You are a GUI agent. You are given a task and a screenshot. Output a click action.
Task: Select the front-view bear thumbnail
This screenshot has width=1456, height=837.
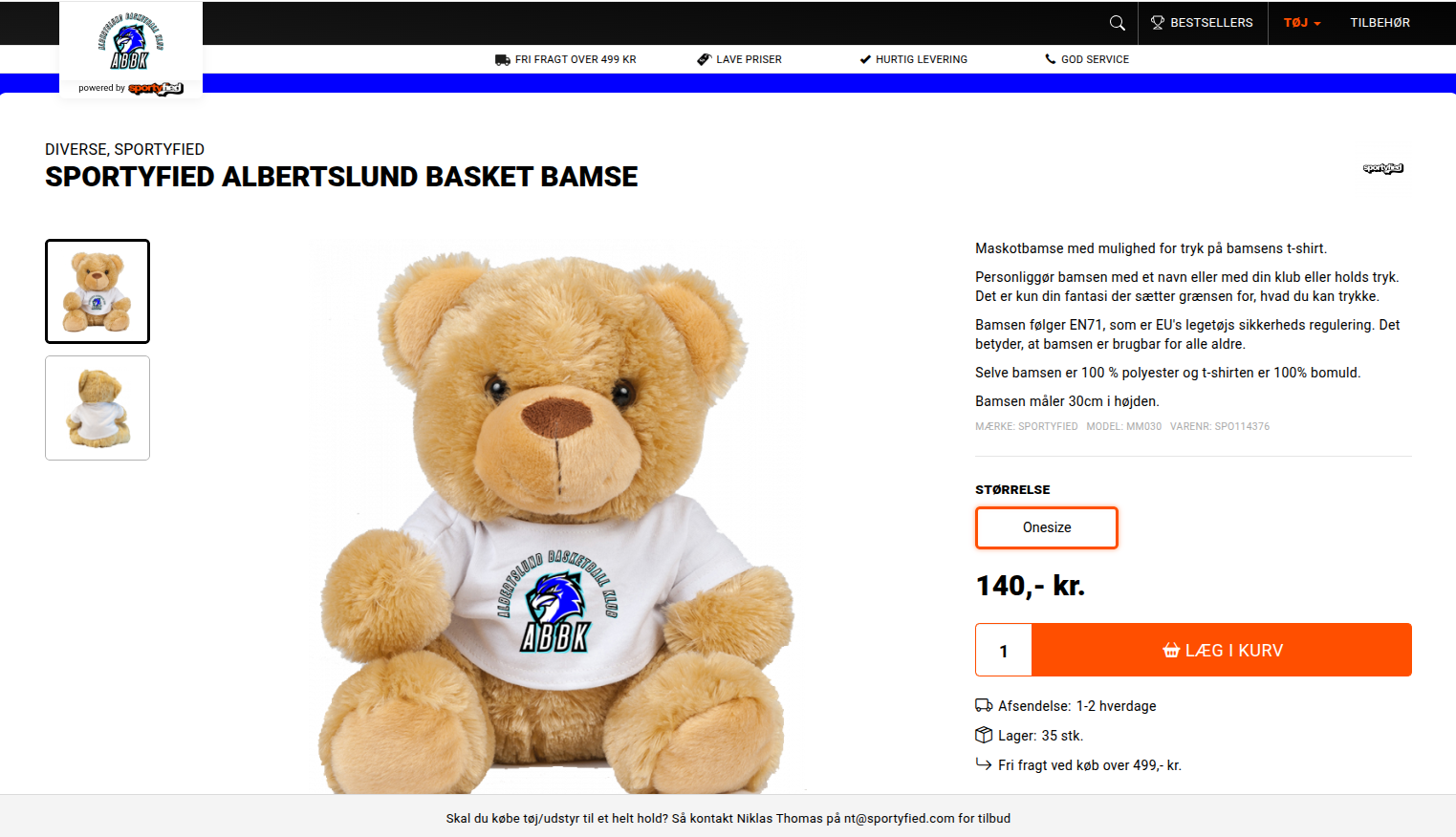[98, 291]
